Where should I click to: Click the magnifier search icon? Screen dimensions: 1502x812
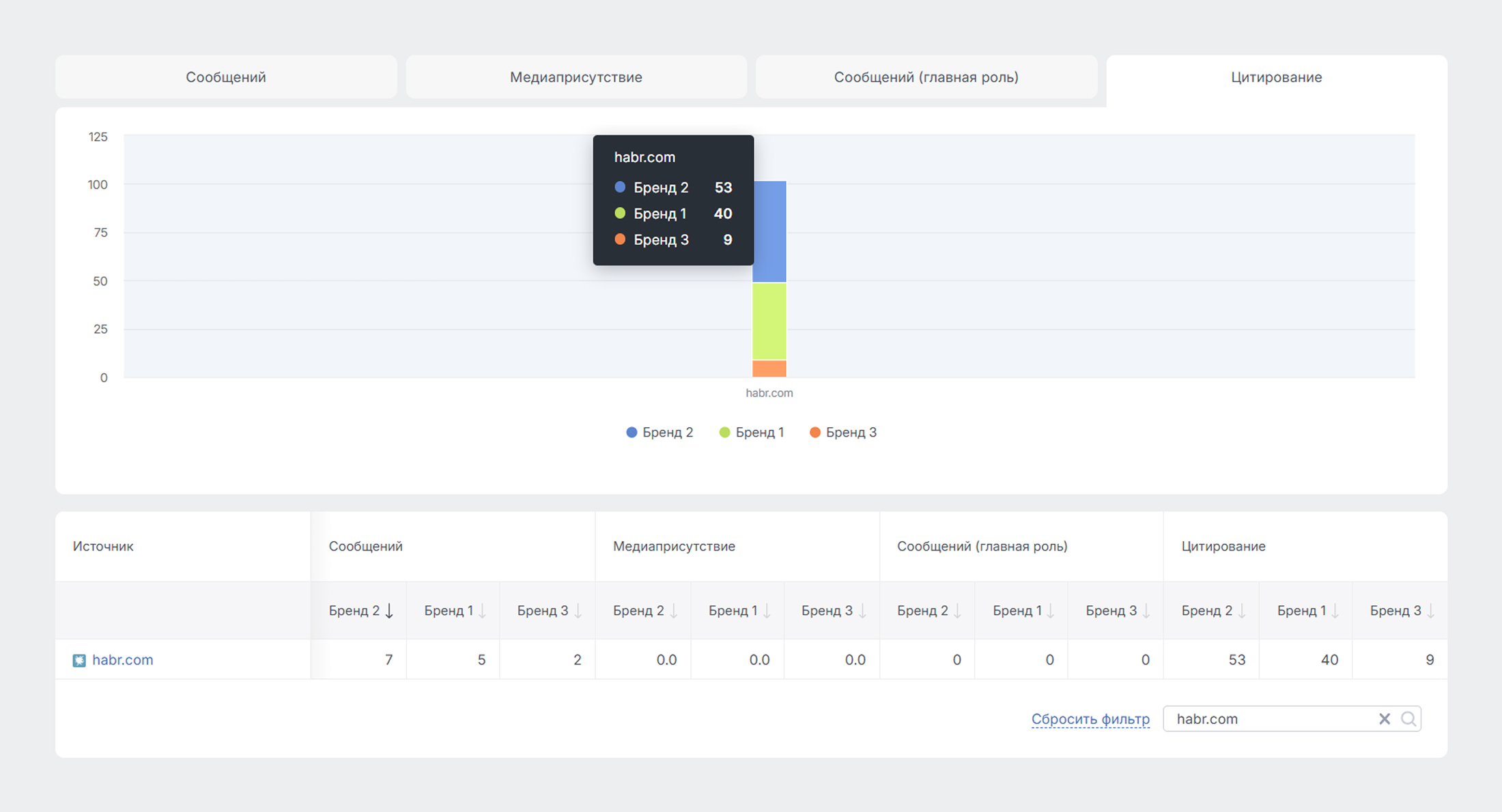[x=1408, y=719]
